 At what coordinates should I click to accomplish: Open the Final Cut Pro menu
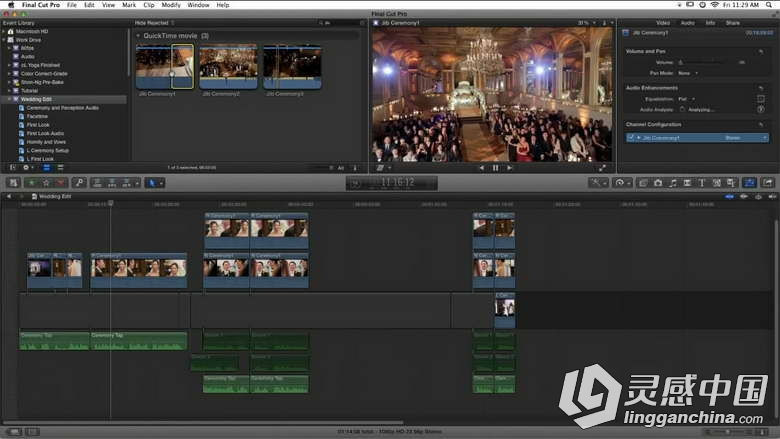[41, 5]
